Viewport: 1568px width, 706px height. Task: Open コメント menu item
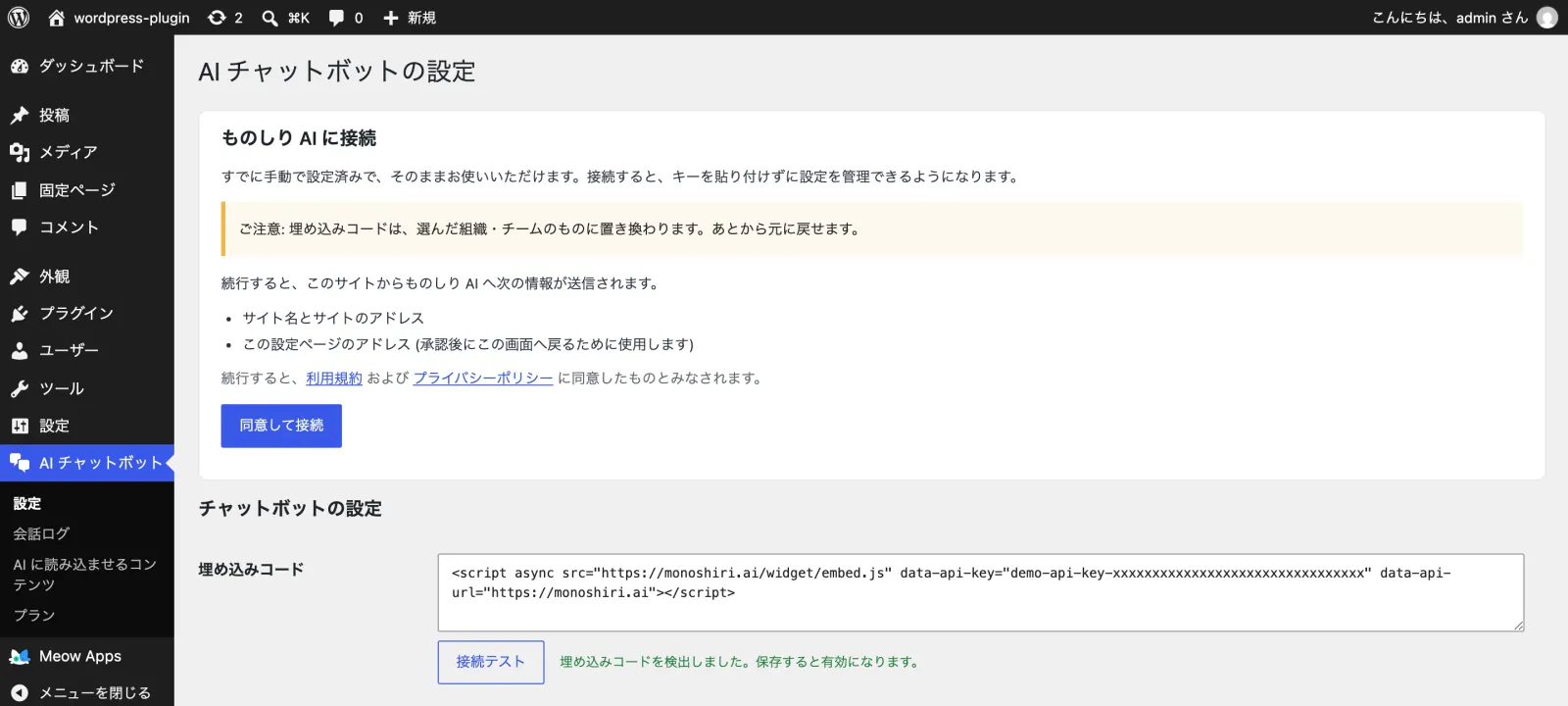(x=87, y=227)
